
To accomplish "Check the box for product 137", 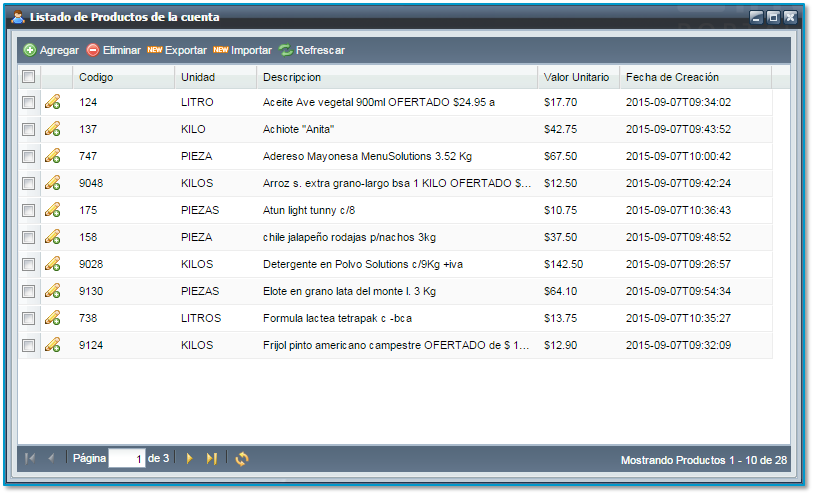I will pyautogui.click(x=29, y=129).
